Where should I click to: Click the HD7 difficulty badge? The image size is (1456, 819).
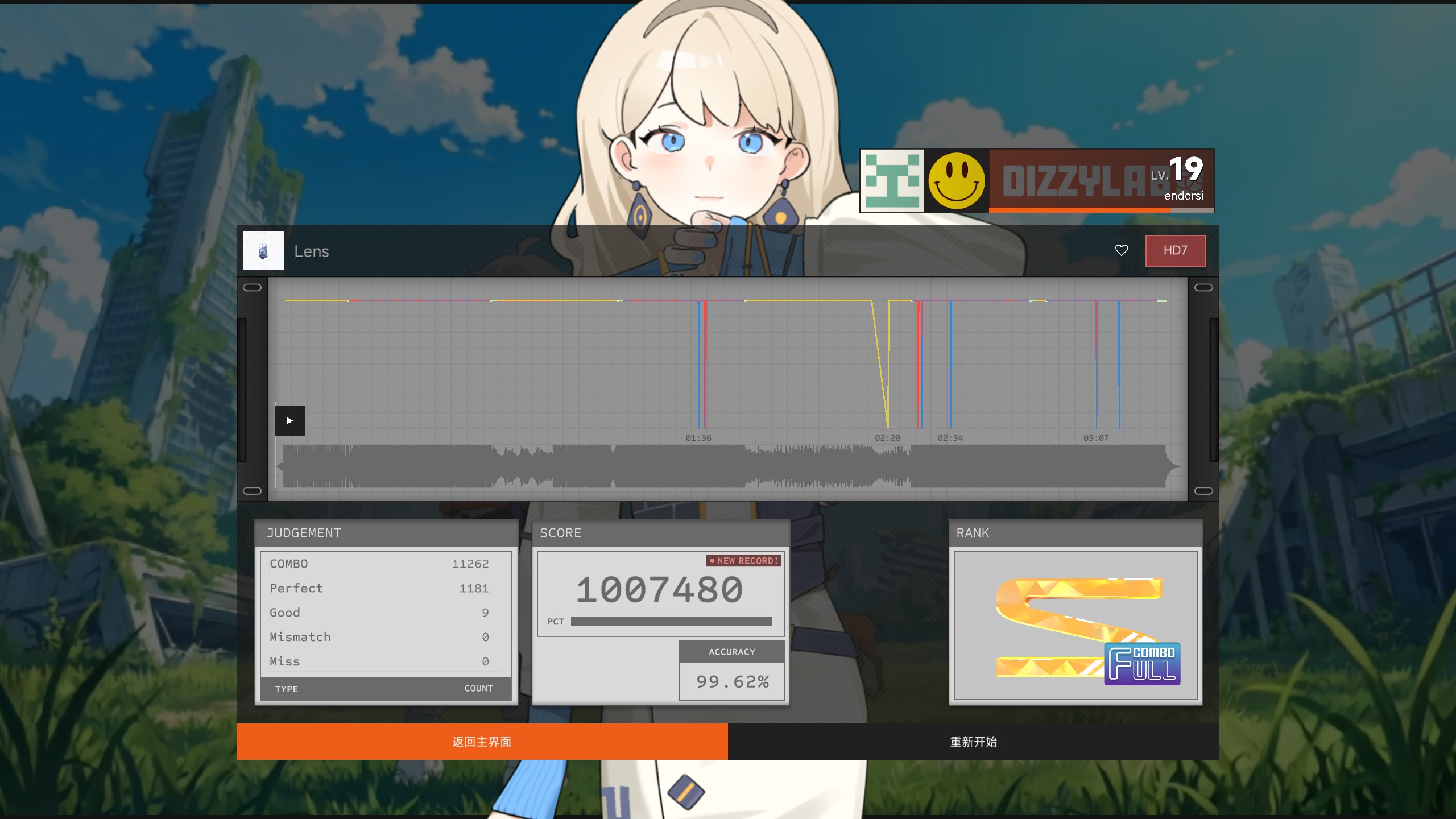[1175, 251]
